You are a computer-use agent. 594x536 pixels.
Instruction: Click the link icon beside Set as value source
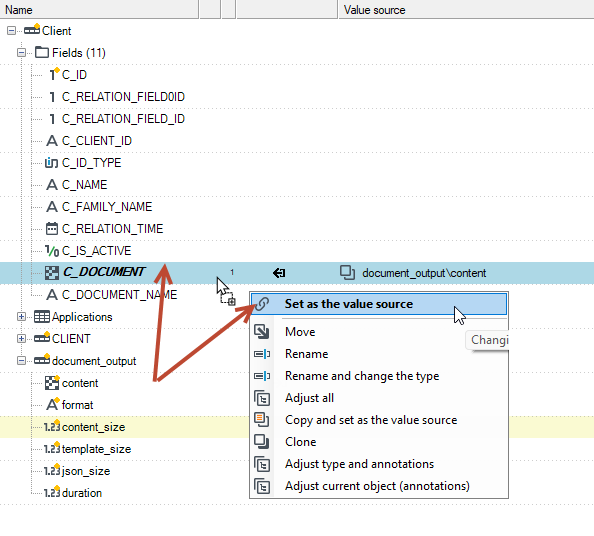click(x=262, y=304)
